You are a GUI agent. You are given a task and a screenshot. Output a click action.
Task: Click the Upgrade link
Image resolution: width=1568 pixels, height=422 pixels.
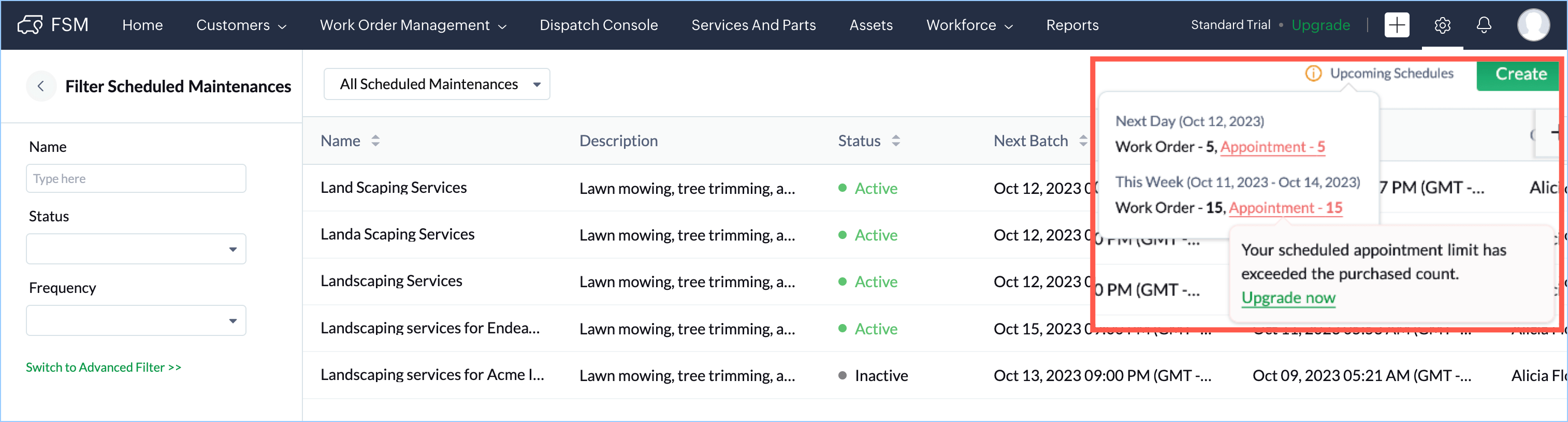(x=1320, y=25)
